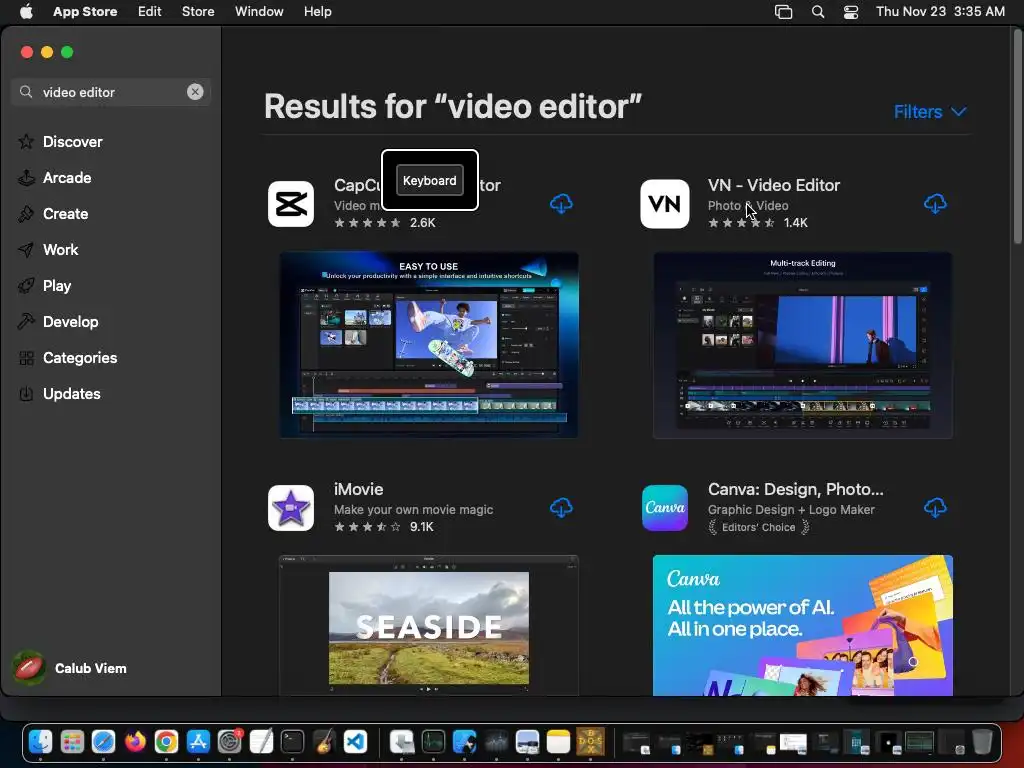This screenshot has width=1024, height=768.
Task: Open the VN Multi-track Editing screenshot
Action: point(803,345)
